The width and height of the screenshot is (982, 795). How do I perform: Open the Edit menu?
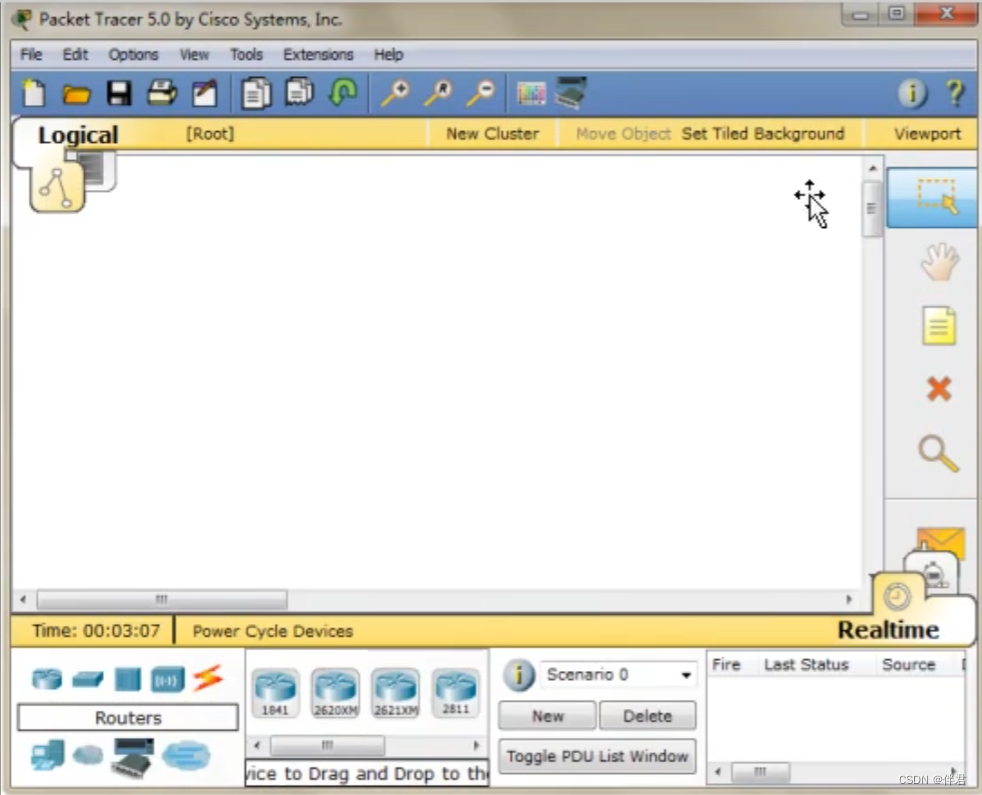click(75, 55)
